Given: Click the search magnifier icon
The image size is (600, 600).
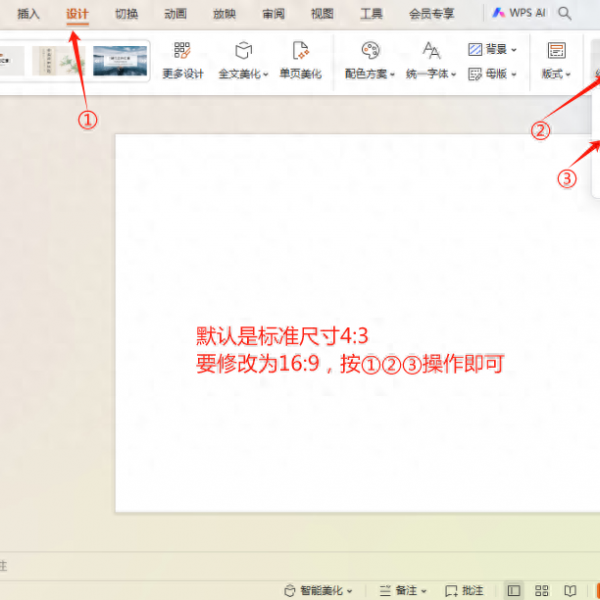Looking at the screenshot, I should point(566,14).
